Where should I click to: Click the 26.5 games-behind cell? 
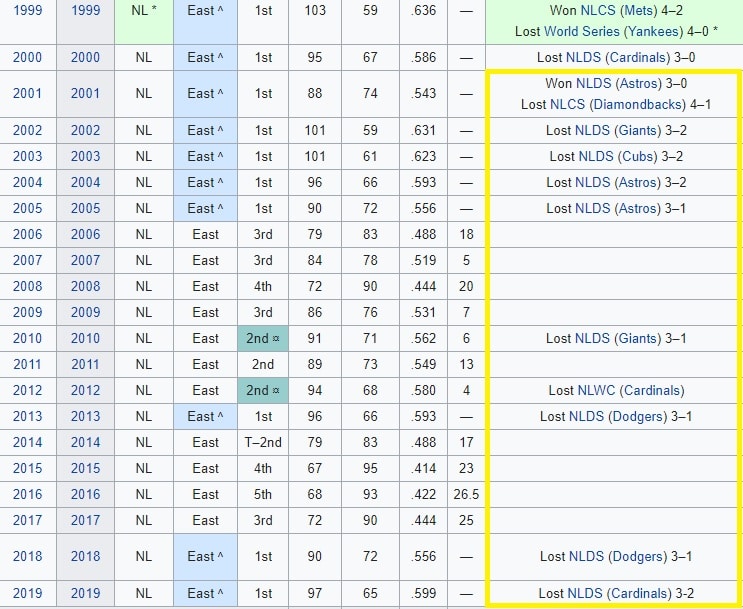coord(465,494)
